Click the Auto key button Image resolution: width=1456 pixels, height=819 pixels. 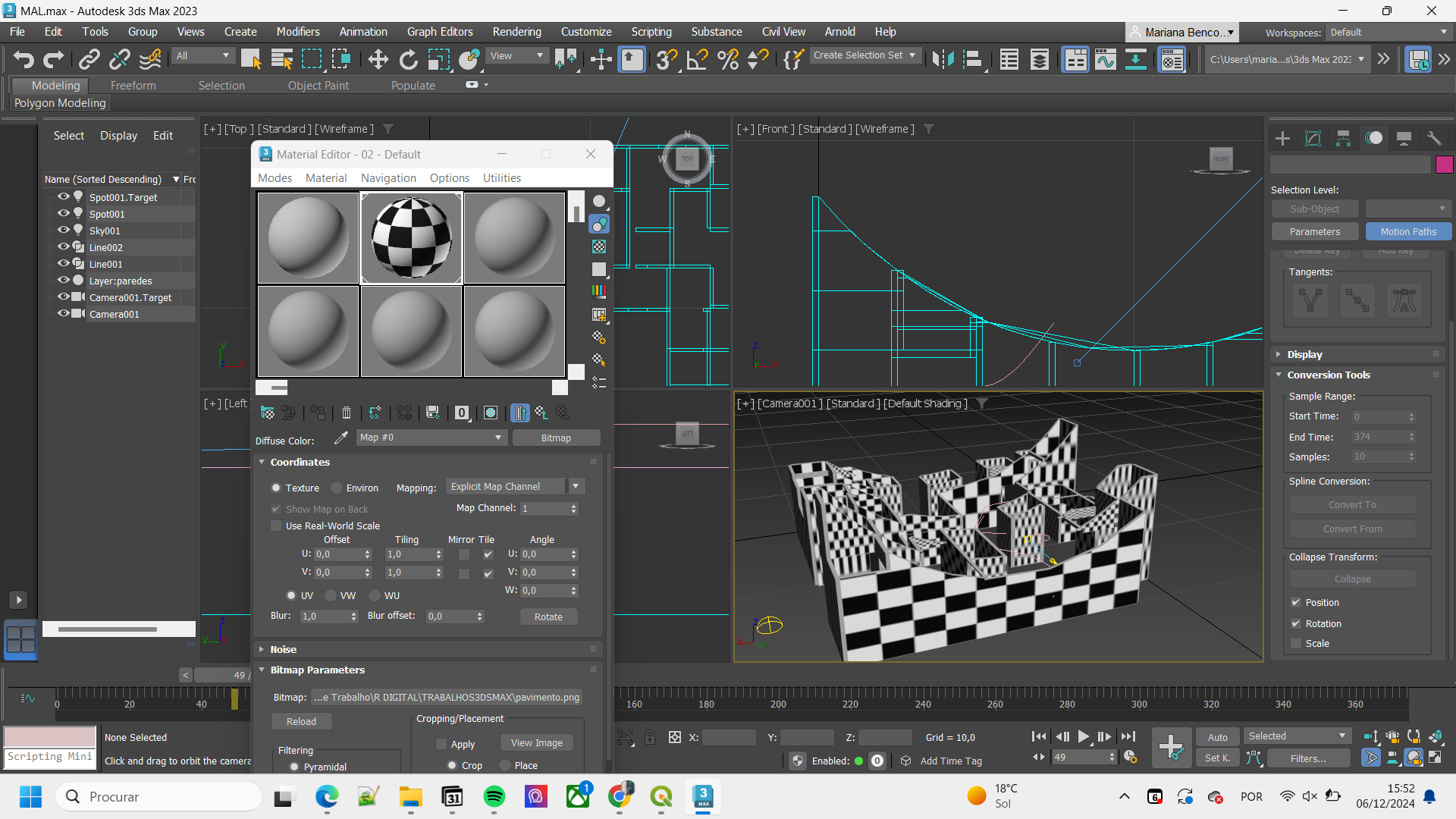pos(1217,736)
